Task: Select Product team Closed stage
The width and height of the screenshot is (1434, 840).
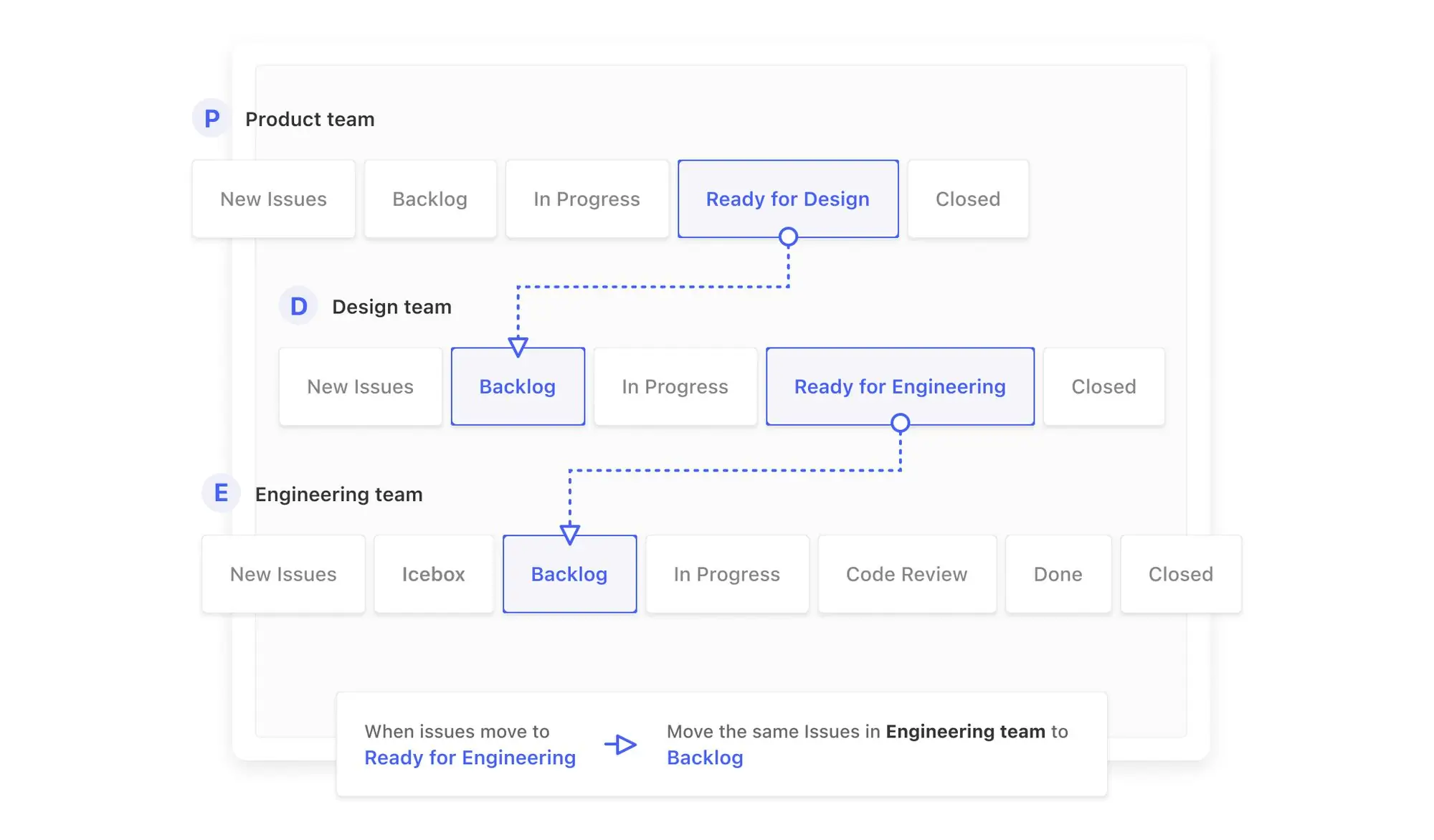Action: [x=968, y=199]
